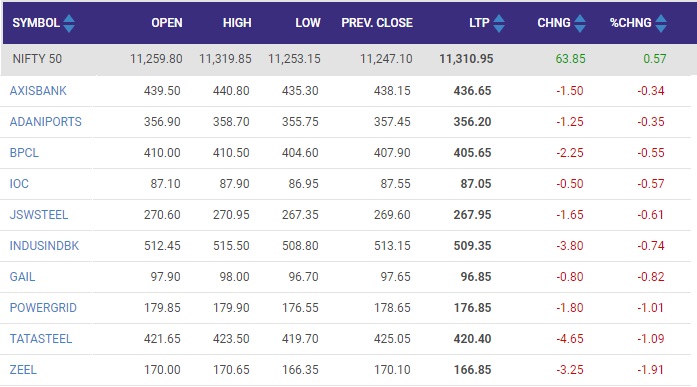Screen dimensions: 697x387
Task: Click the GAIL symbol link
Action: [x=22, y=277]
